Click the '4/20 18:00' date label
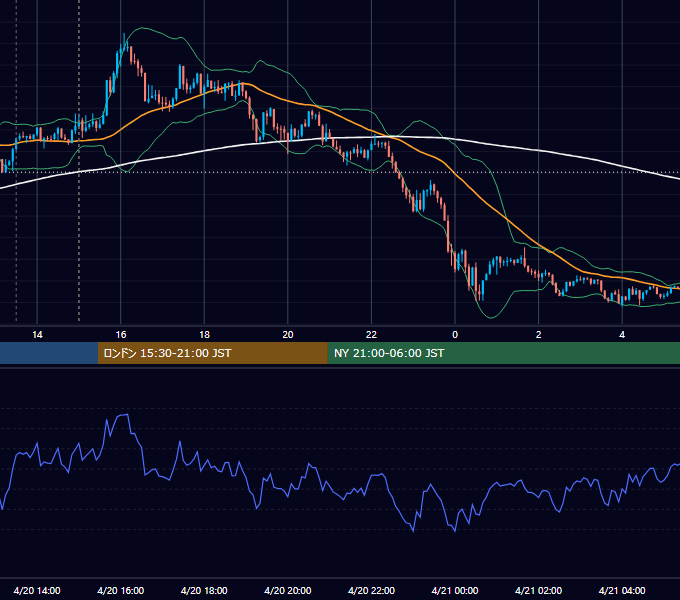Viewport: 680px width, 600px height. point(204,590)
